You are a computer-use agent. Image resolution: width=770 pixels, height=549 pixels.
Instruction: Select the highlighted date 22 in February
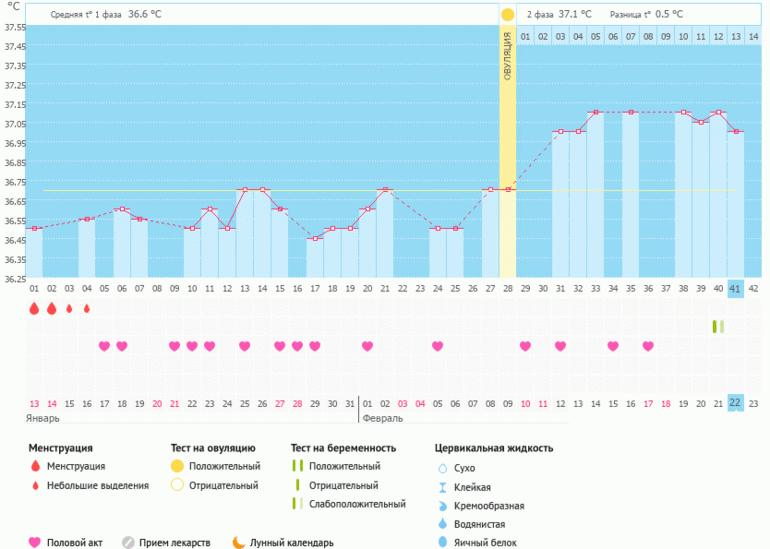(x=735, y=402)
